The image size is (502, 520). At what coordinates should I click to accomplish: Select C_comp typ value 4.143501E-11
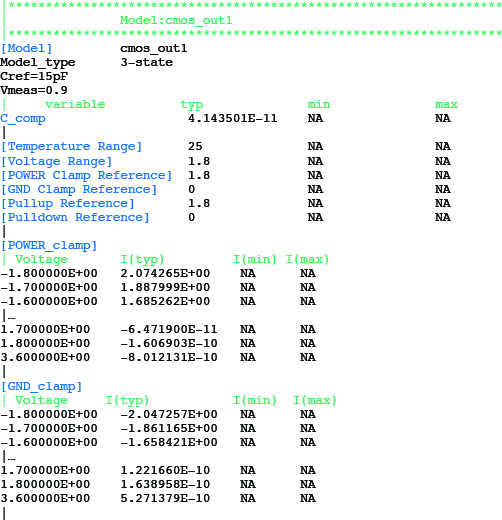tap(233, 118)
